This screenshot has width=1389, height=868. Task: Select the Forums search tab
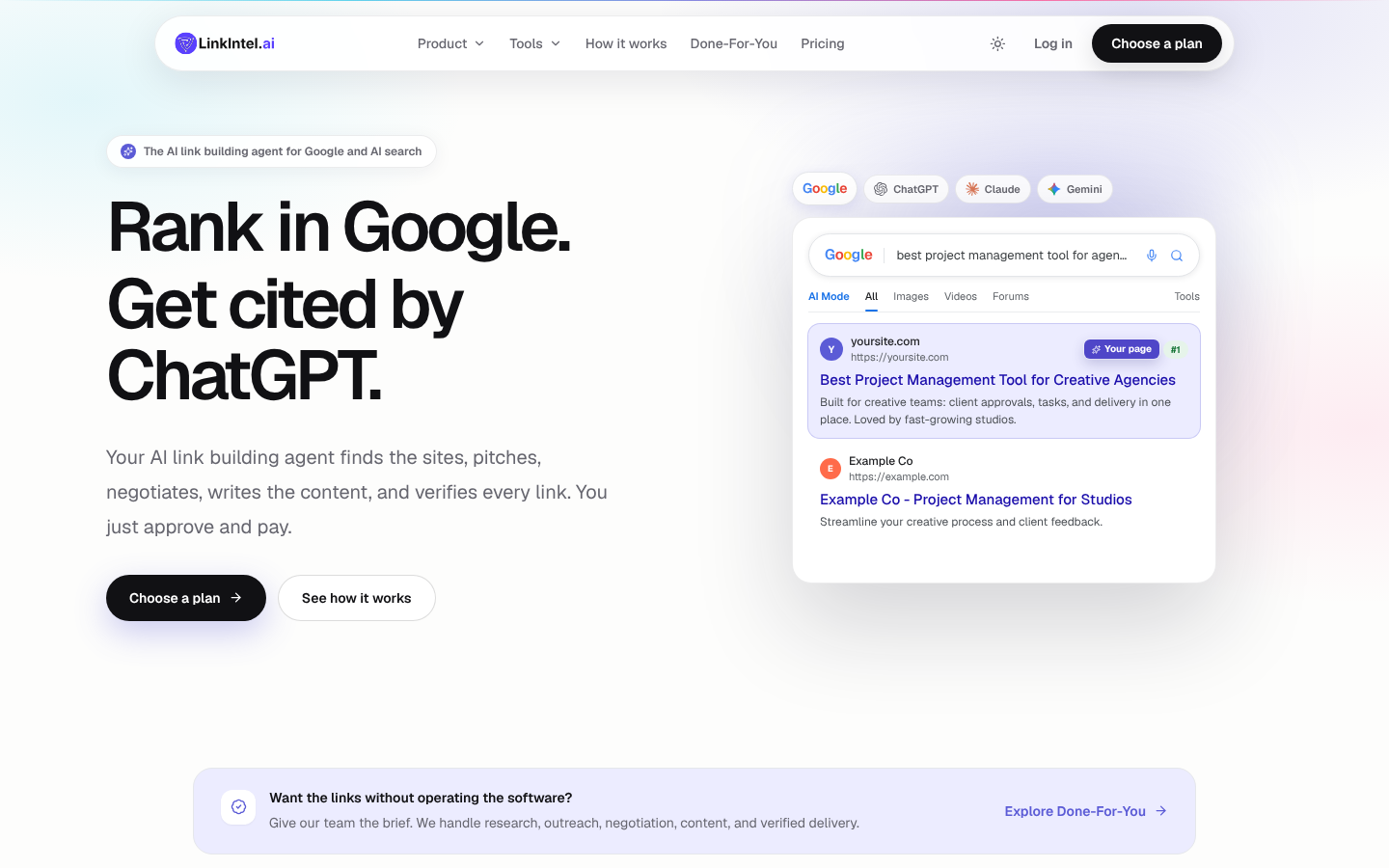(1011, 296)
